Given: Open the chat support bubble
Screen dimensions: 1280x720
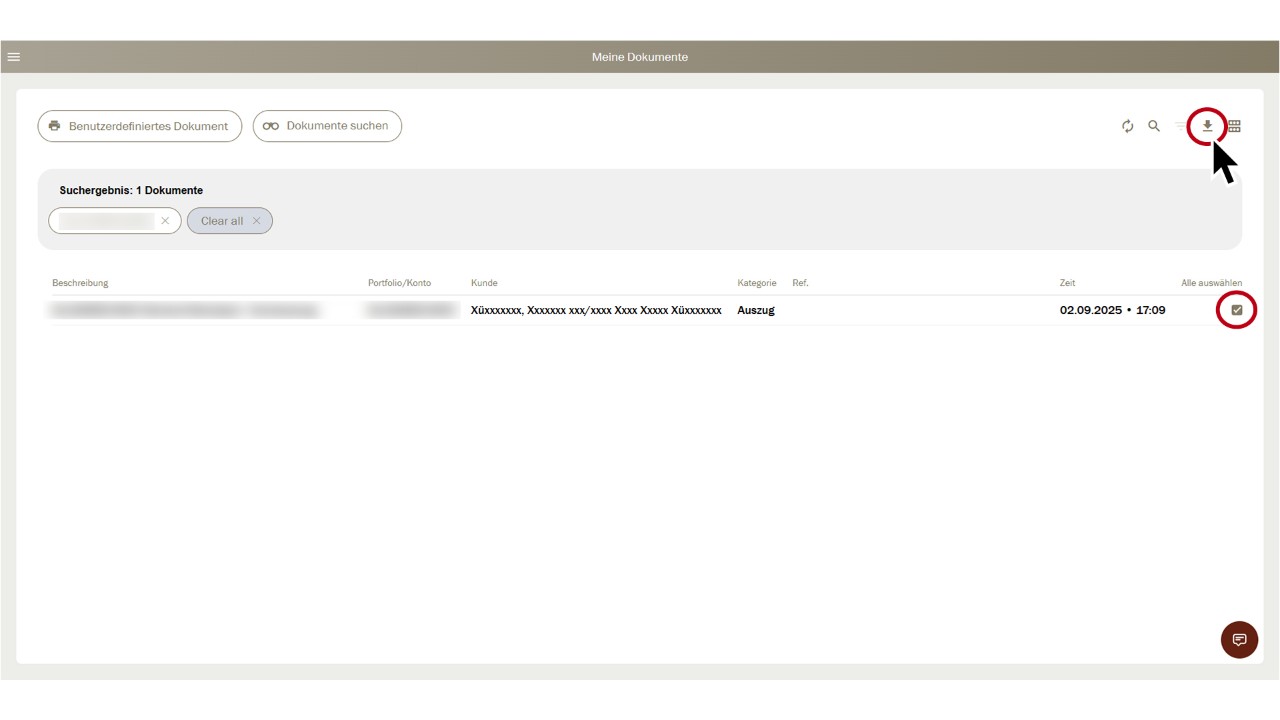Looking at the screenshot, I should point(1239,640).
